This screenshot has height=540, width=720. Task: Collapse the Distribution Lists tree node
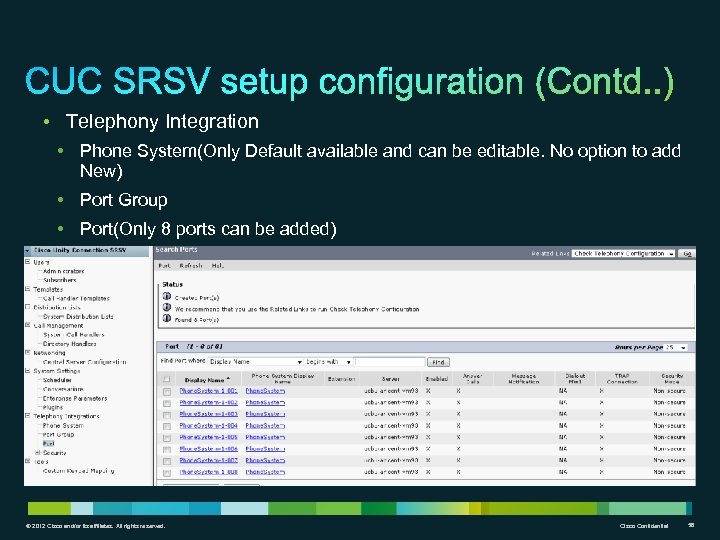click(x=28, y=307)
